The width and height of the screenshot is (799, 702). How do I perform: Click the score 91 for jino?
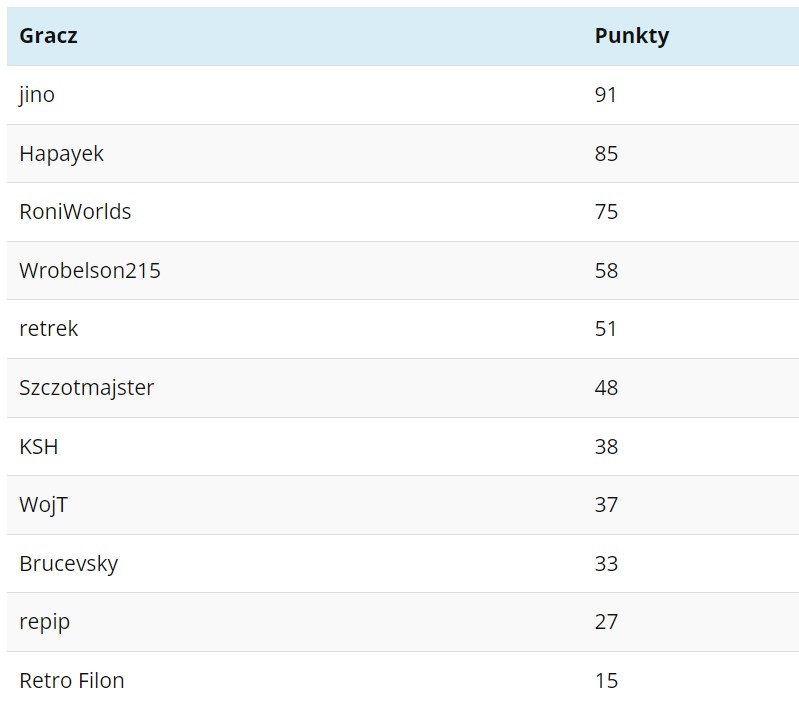point(606,95)
